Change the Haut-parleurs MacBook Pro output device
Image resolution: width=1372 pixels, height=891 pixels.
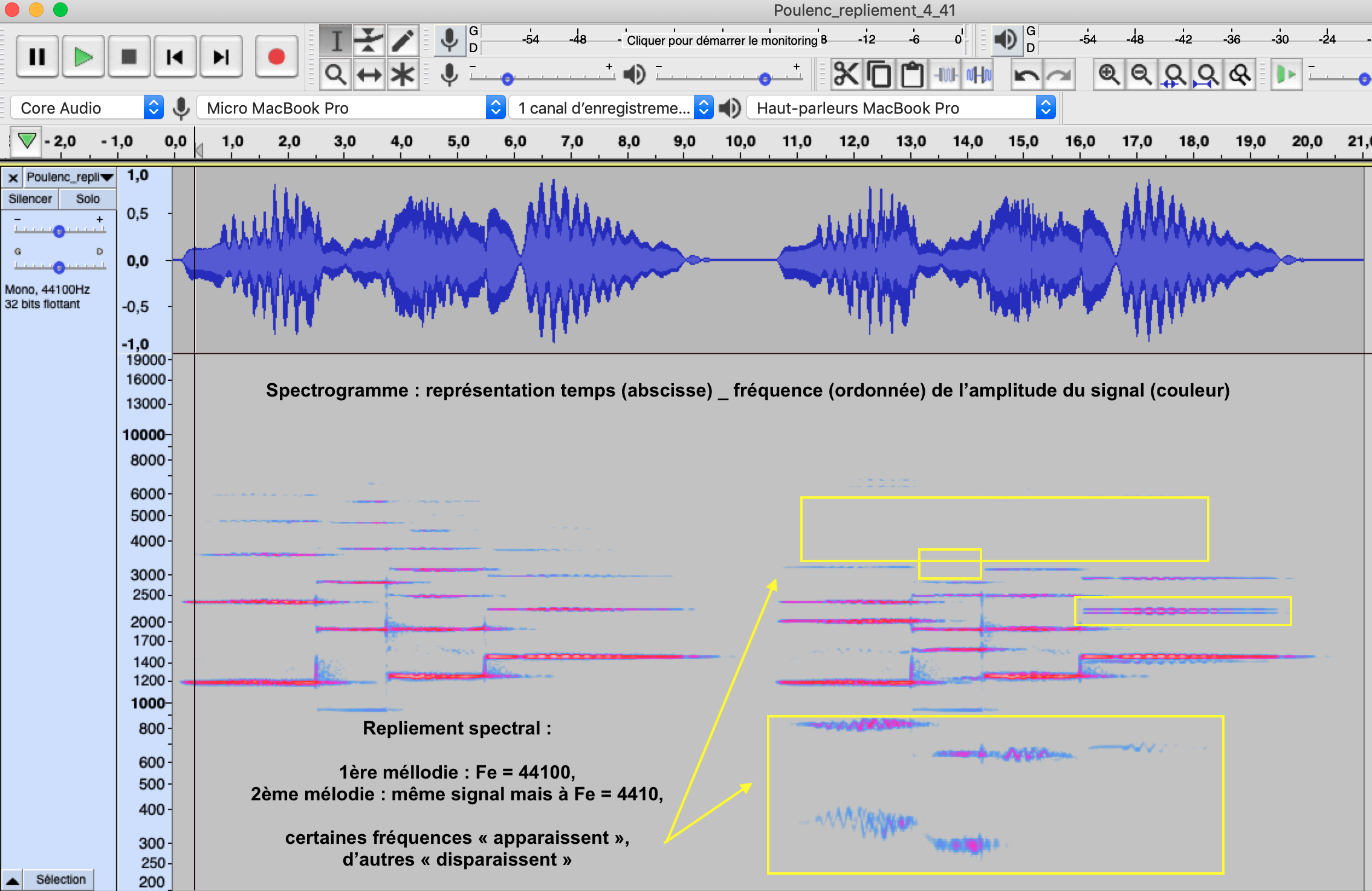pos(901,108)
